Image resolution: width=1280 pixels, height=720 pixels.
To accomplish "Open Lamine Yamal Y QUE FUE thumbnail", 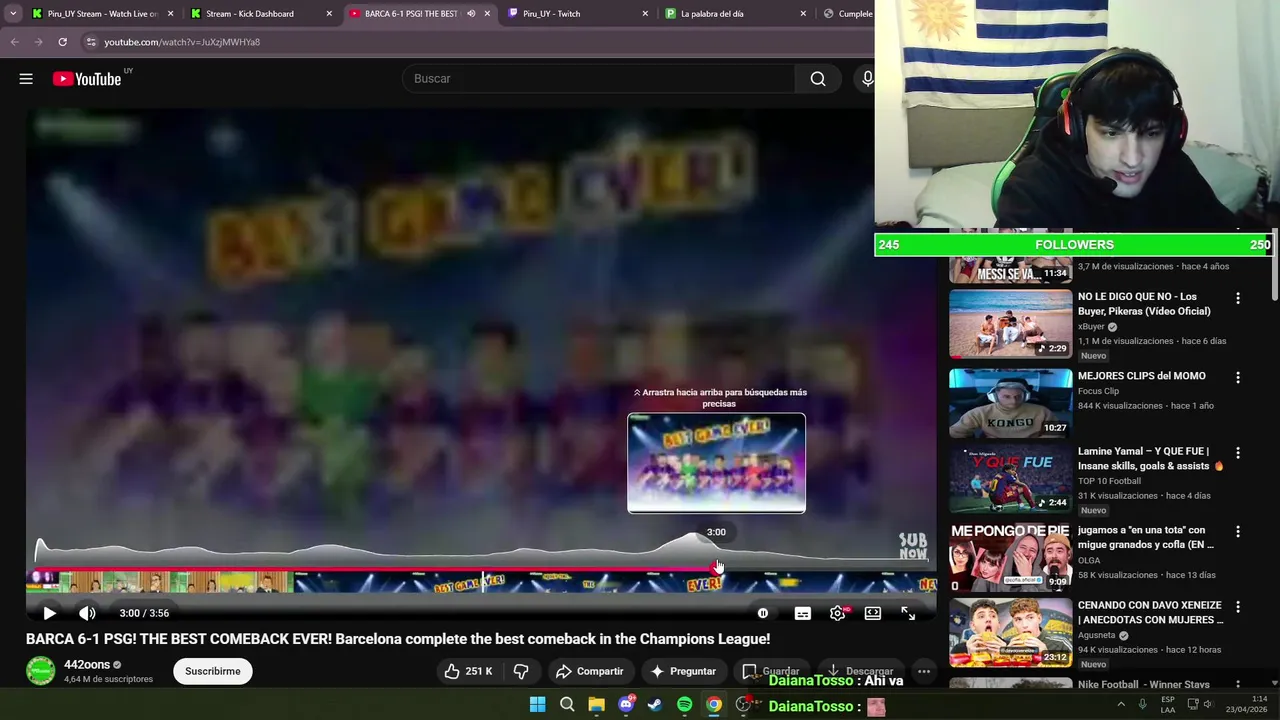I will 1010,479.
